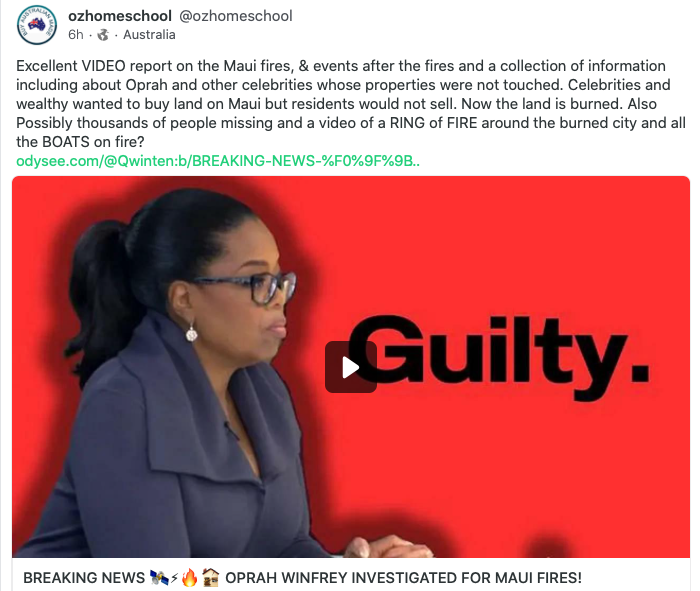This screenshot has width=700, height=591.
Task: Open the 6h post timestamp
Action: coord(75,35)
